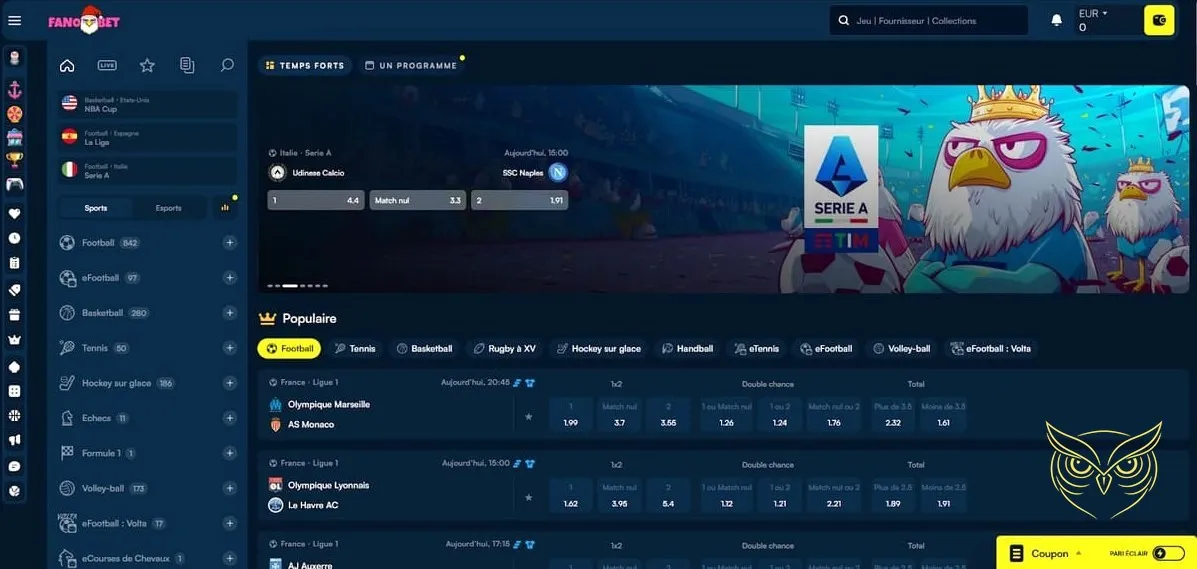The height and width of the screenshot is (569, 1197).
Task: Select eFootball : Volta popular tab
Action: [x=991, y=349]
